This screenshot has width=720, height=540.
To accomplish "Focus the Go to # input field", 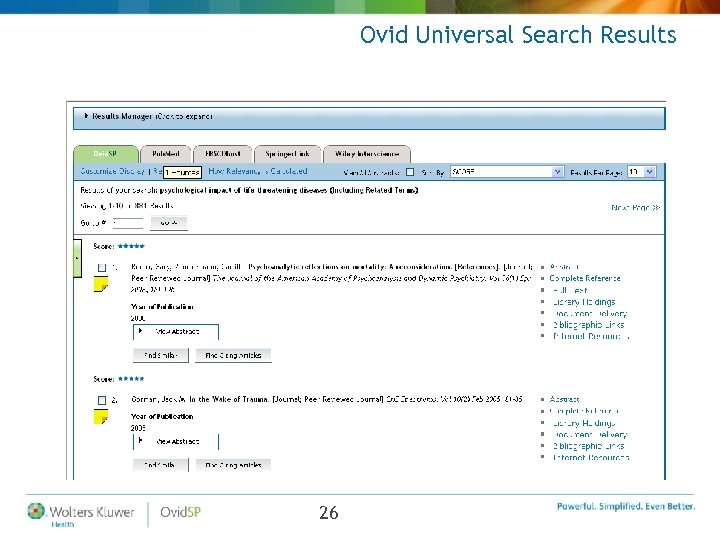I will (128, 223).
